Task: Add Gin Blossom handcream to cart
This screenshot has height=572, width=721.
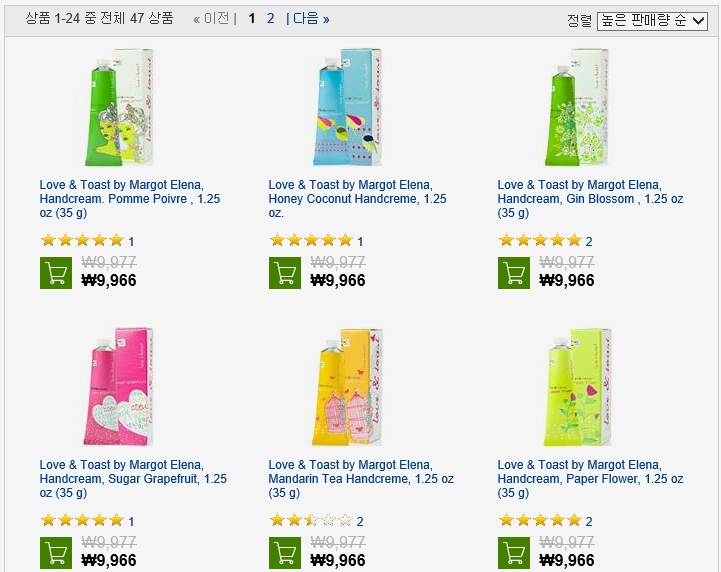Action: (x=514, y=273)
